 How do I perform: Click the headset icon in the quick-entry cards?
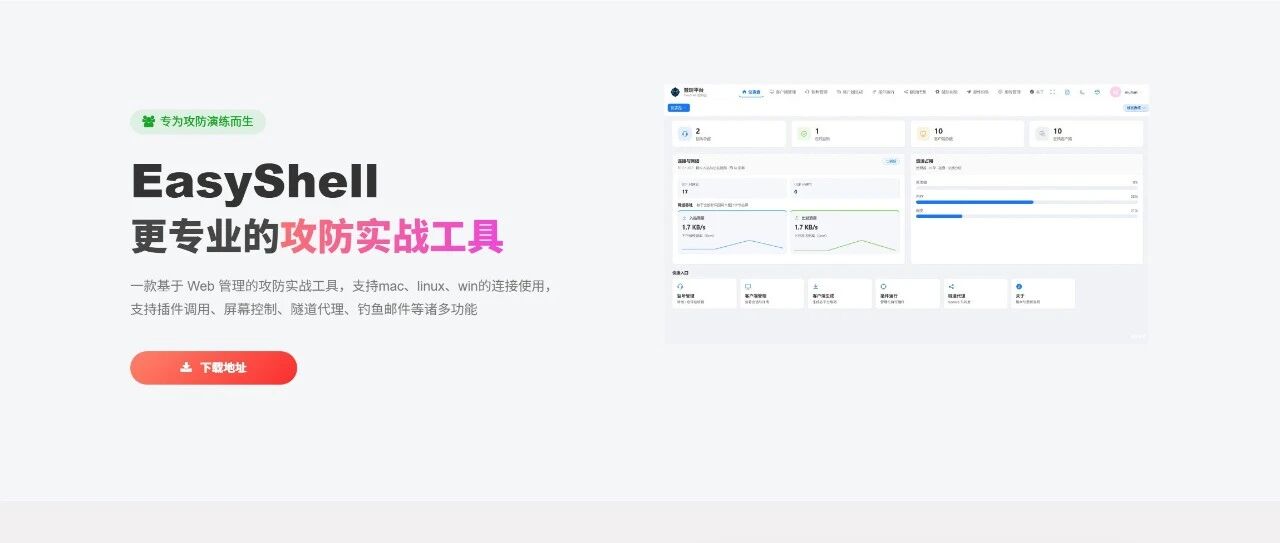[x=680, y=286]
